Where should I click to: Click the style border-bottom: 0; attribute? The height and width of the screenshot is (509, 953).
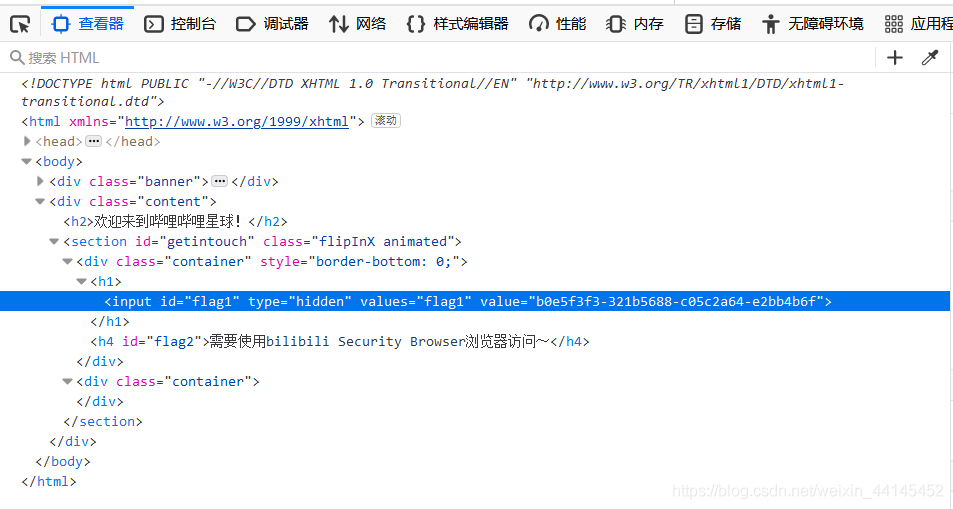pos(360,261)
